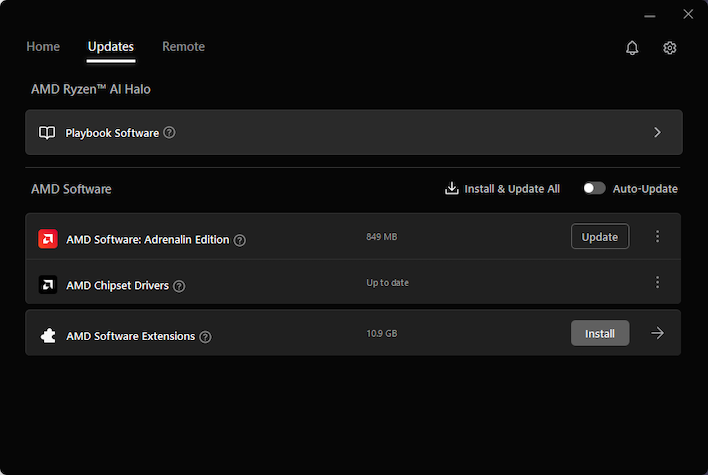Show help for AMD Software Extensions
The width and height of the screenshot is (708, 475).
pyautogui.click(x=205, y=337)
